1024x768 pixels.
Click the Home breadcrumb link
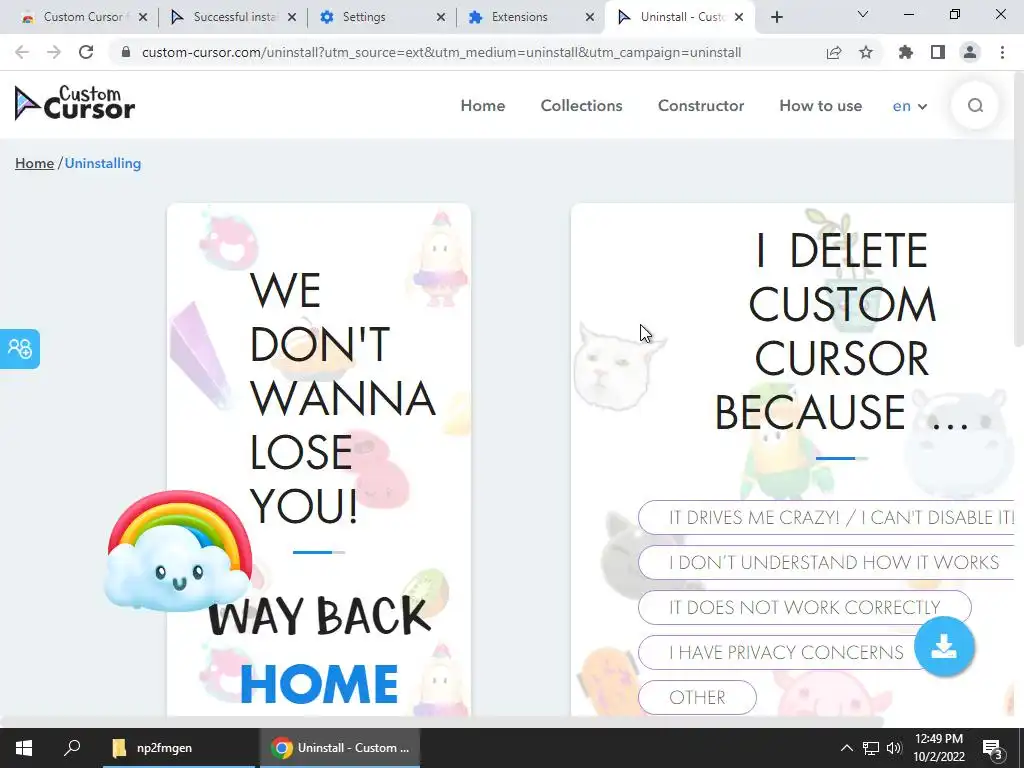(34, 163)
